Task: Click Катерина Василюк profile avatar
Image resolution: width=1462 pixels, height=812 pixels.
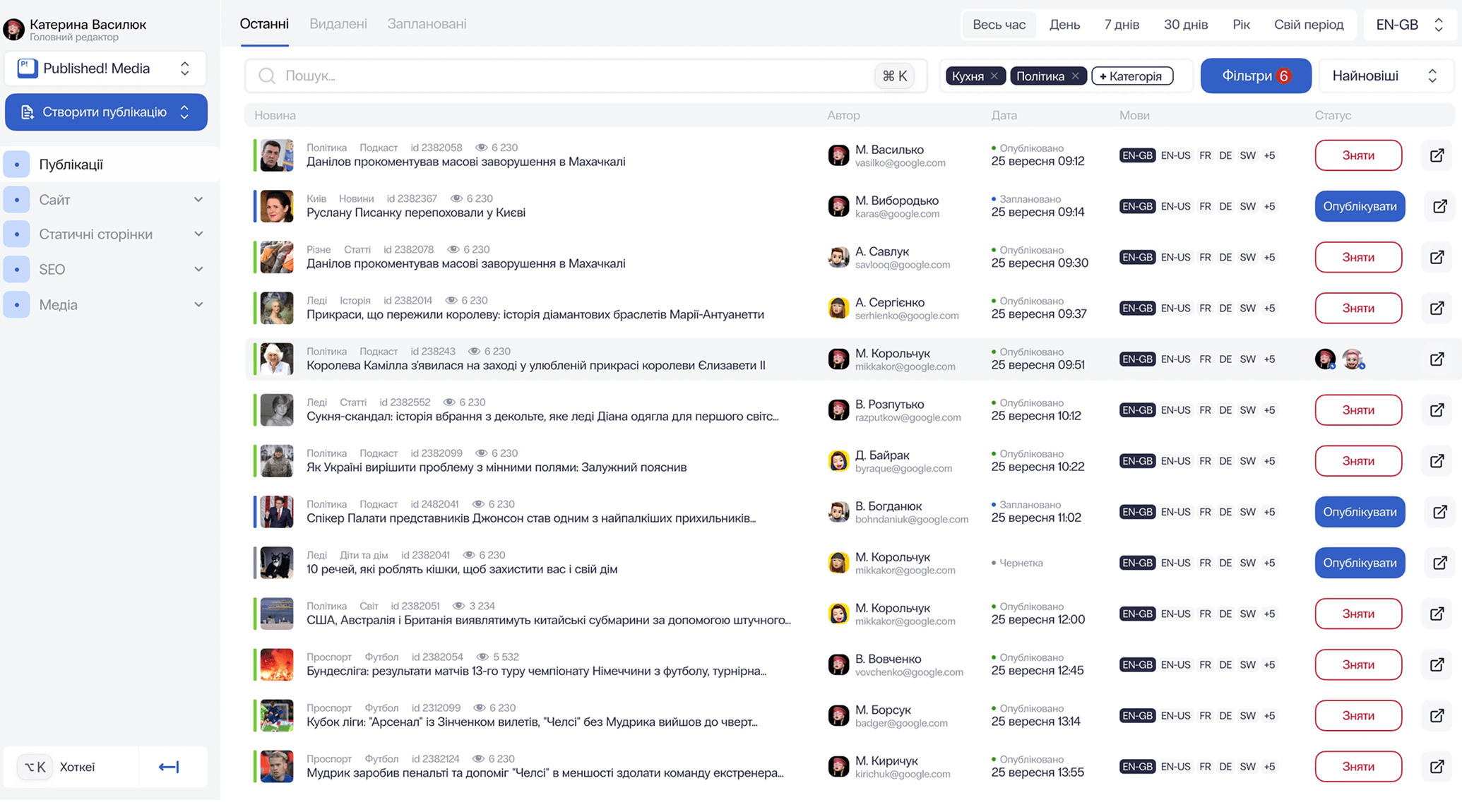Action: tap(13, 29)
